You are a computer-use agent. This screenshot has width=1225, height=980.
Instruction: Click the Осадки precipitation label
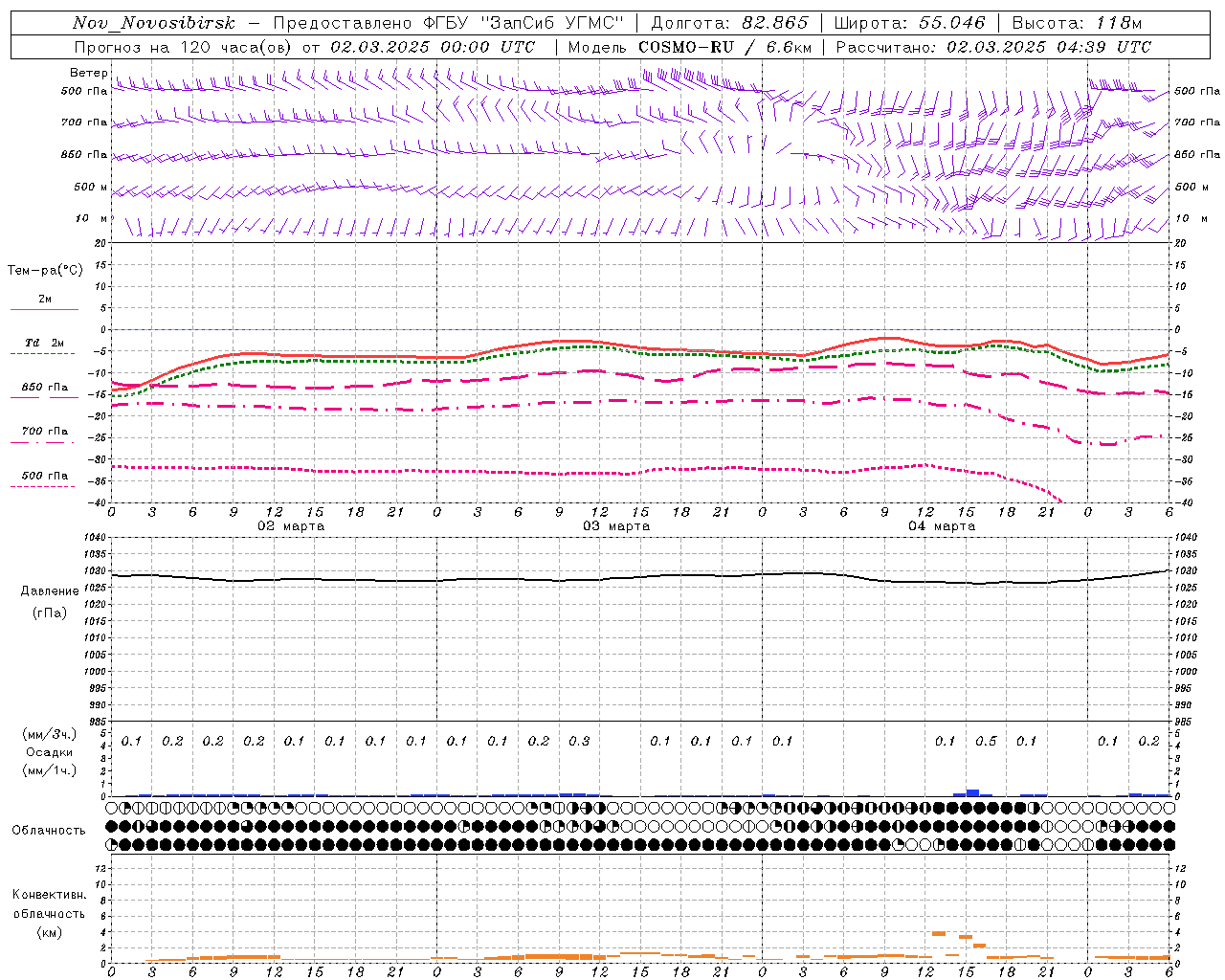tap(50, 752)
